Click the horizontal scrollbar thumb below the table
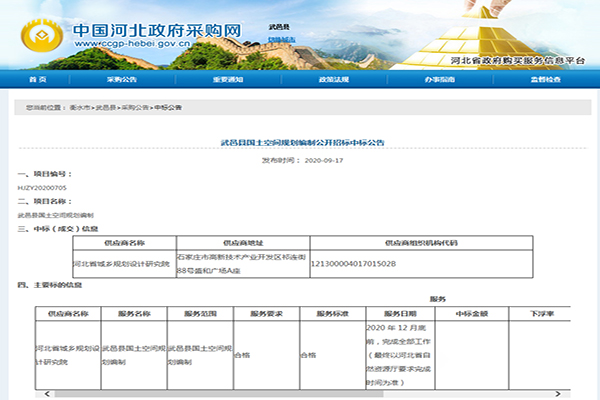This screenshot has height=400, width=600. tap(218, 394)
